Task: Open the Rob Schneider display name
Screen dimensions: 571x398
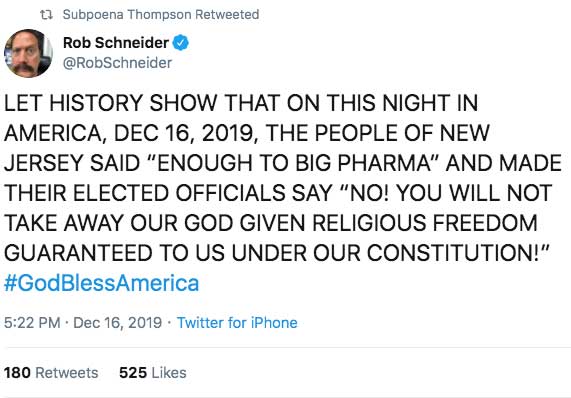Action: tap(116, 43)
